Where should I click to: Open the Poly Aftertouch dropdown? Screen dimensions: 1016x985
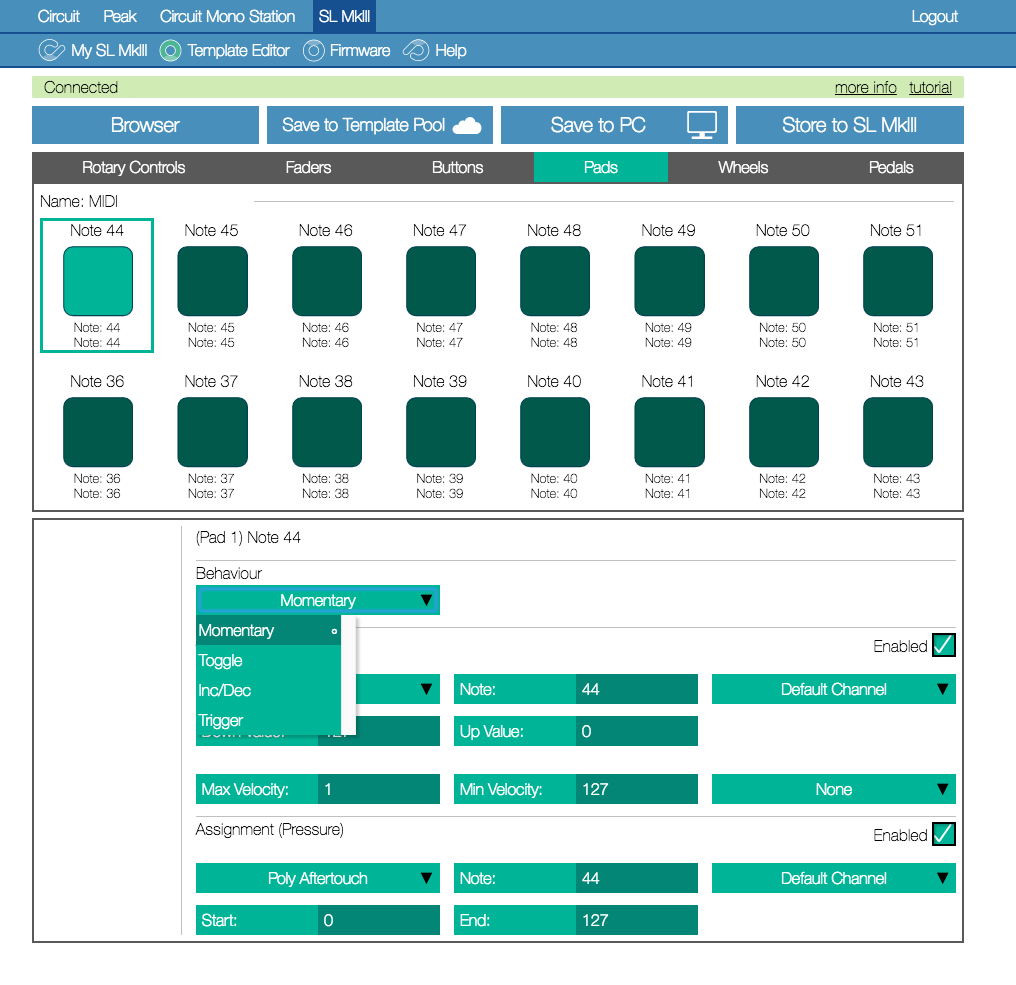318,878
